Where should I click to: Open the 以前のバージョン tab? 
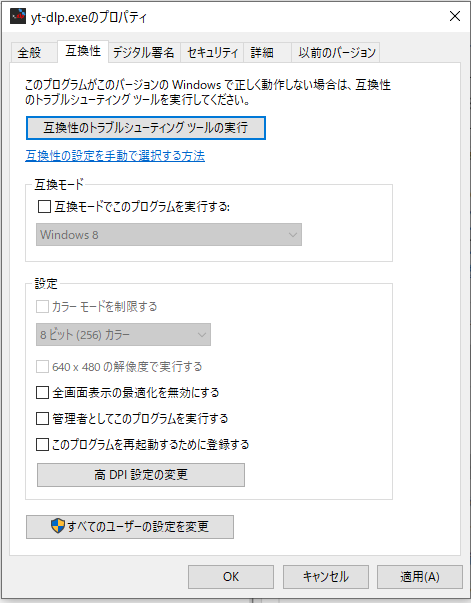pyautogui.click(x=336, y=52)
